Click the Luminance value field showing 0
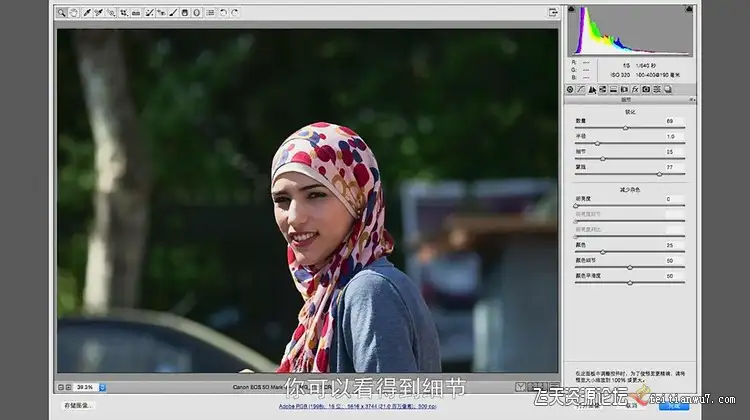The height and width of the screenshot is (420, 750). point(674,199)
